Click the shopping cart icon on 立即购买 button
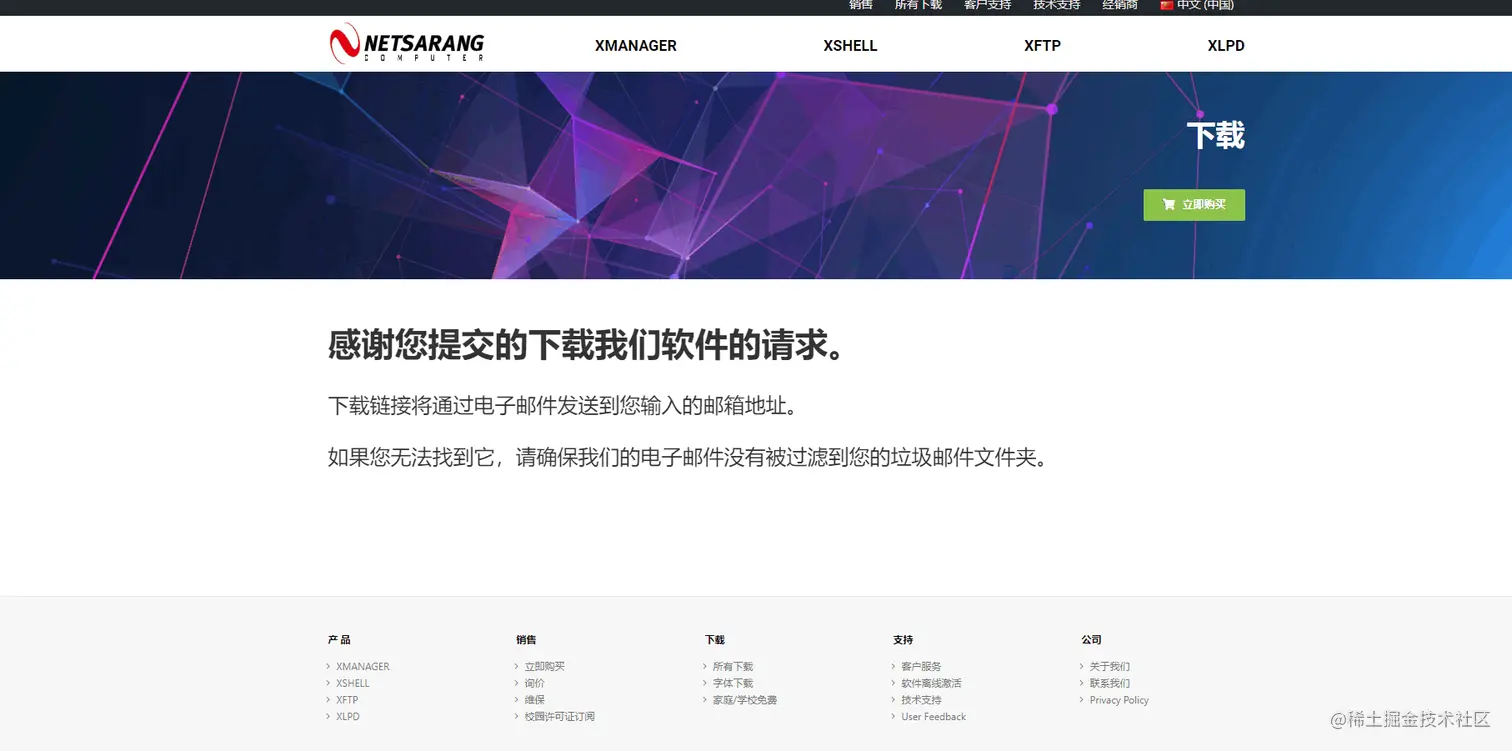The image size is (1512, 751). pyautogui.click(x=1169, y=204)
